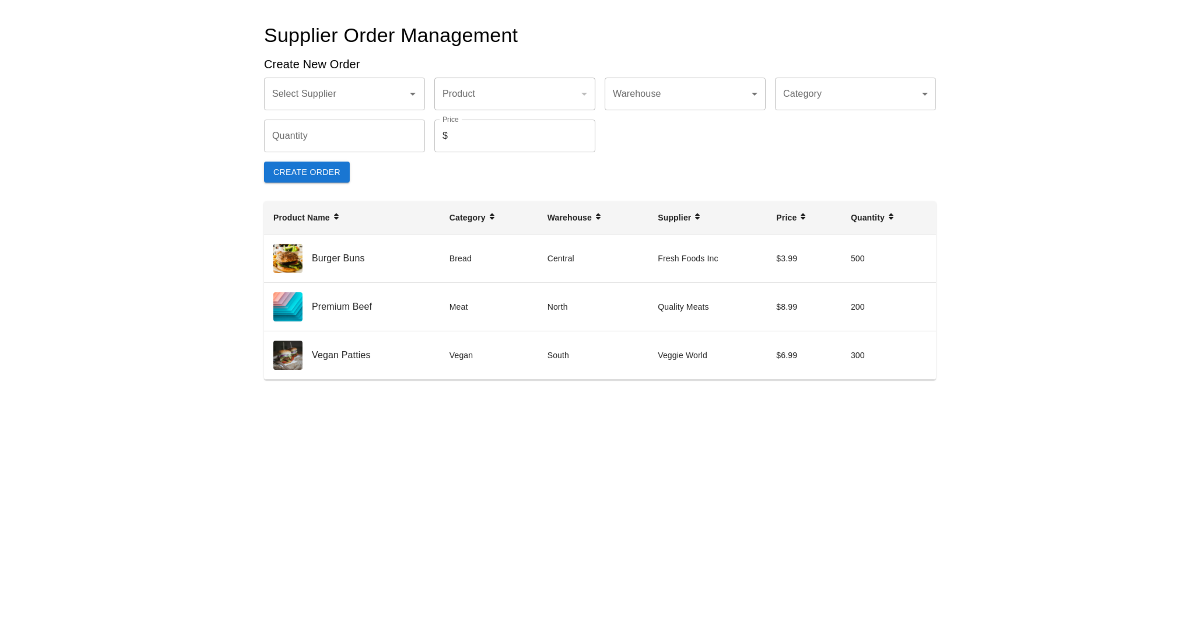Select the Fresh Foods Inc supplier cell
1200x630 pixels.
point(688,258)
